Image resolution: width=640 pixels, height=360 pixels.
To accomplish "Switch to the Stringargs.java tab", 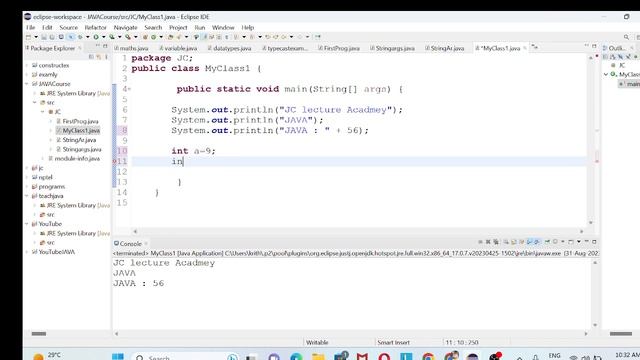I will coord(393,48).
